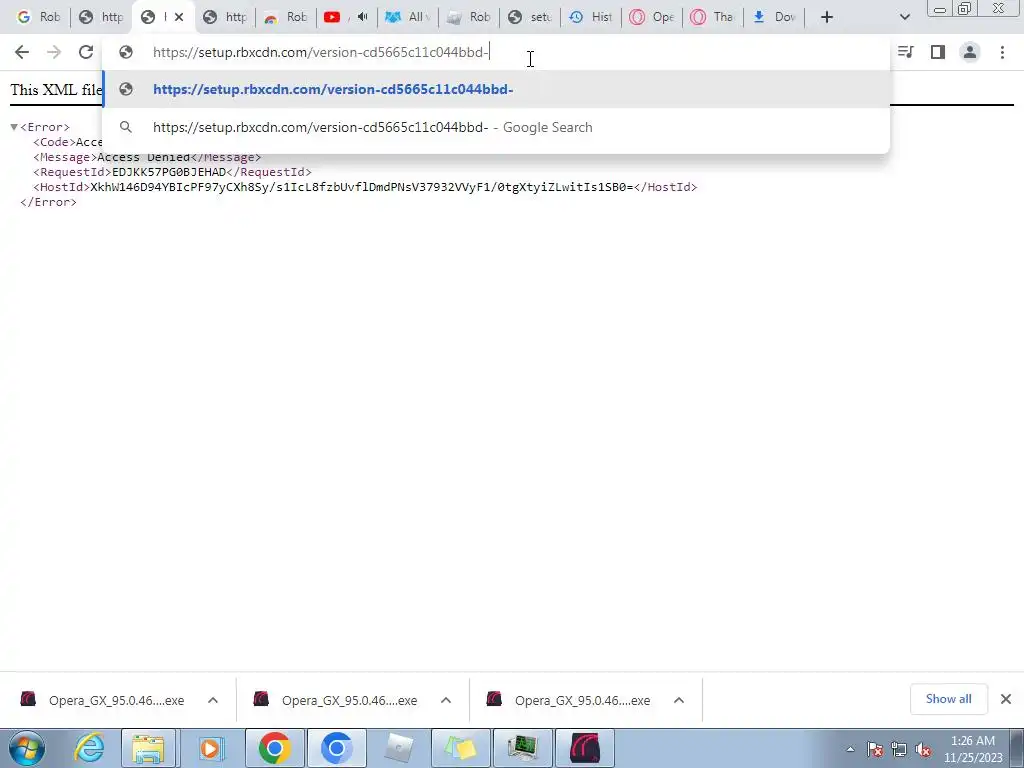This screenshot has height=768, width=1024.
Task: Open the Chrome profile avatar
Action: tap(970, 52)
